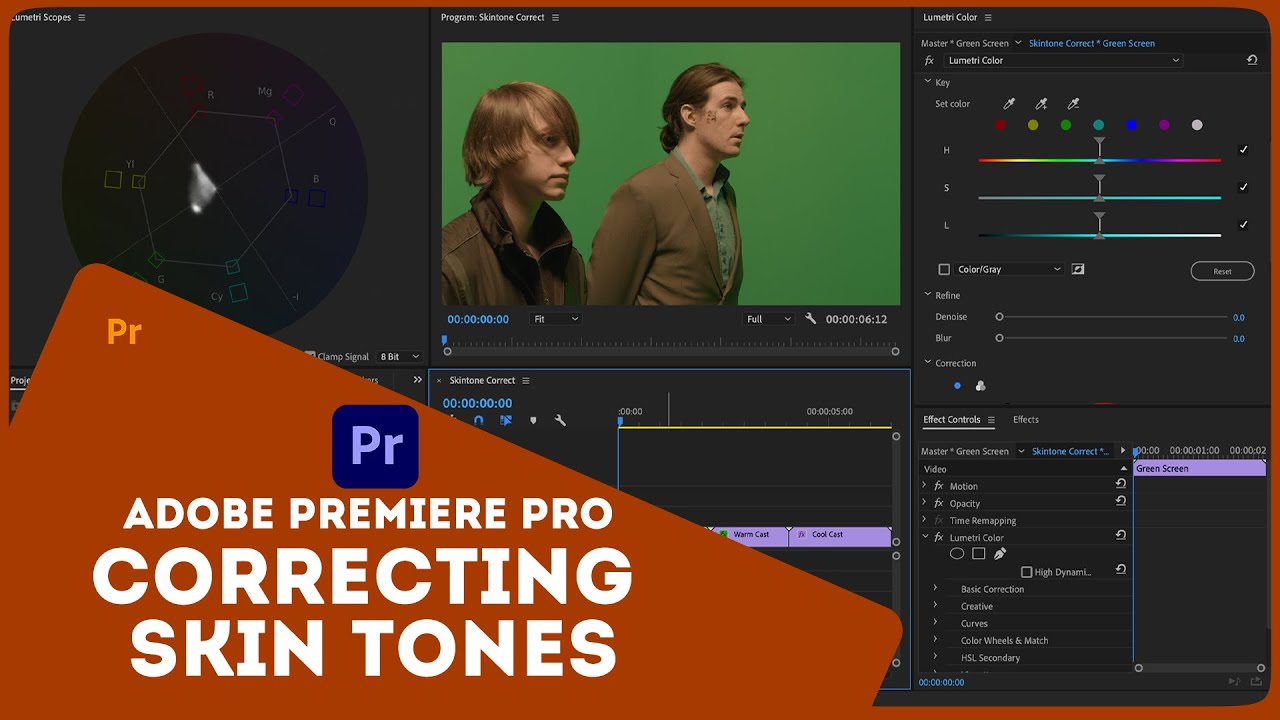Expand the Color Wheels & Match group
Screen dimensions: 1280x720
click(x=936, y=640)
